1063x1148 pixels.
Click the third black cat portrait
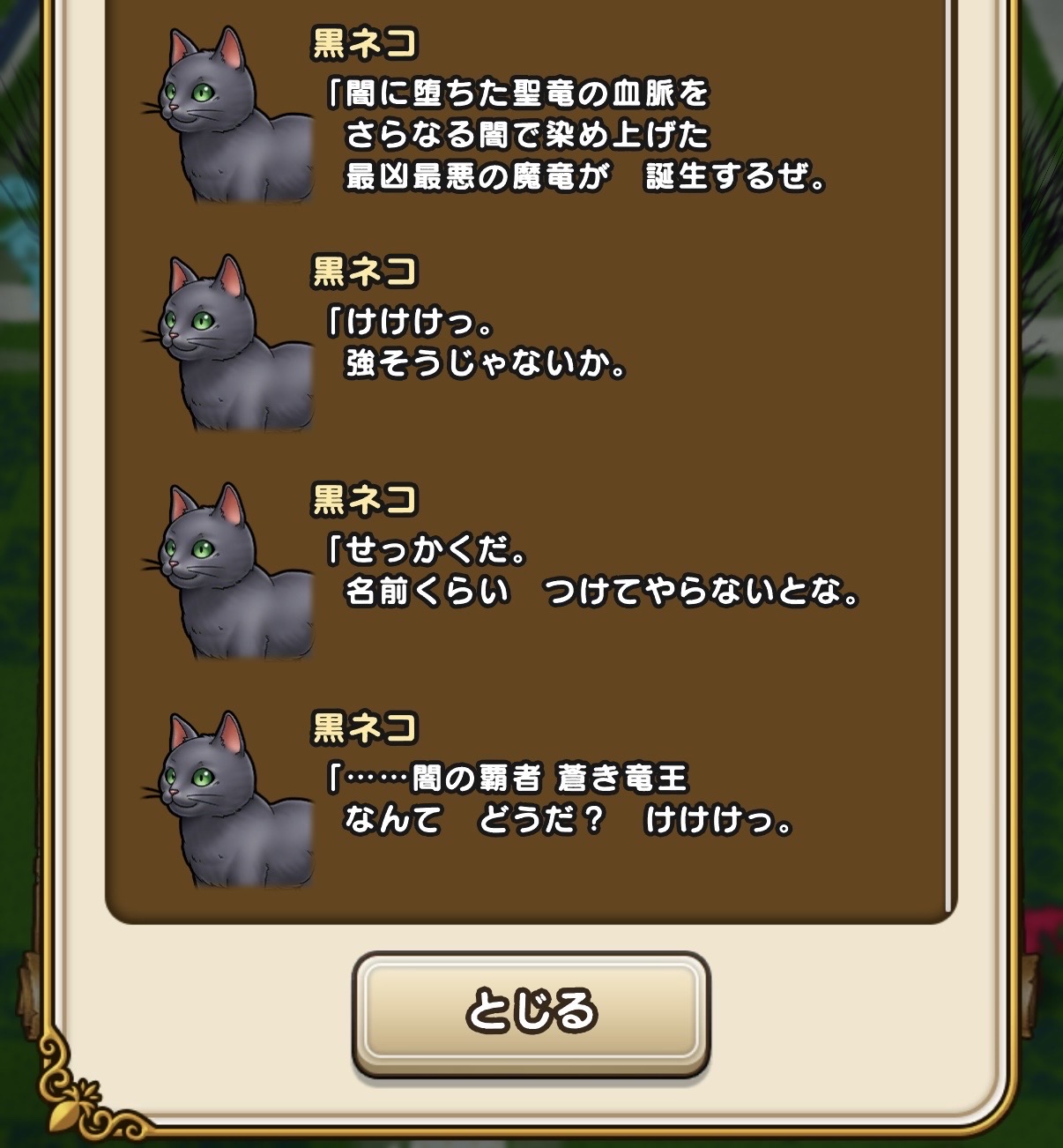tap(229, 571)
